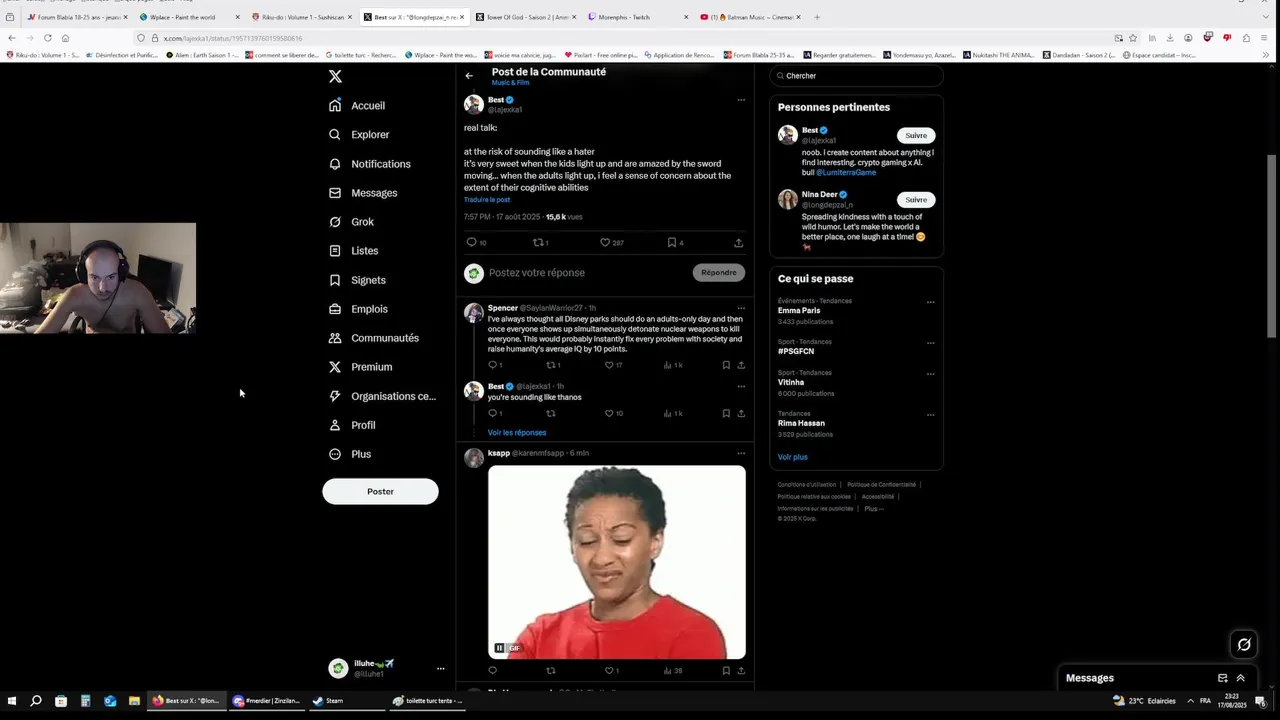Open account menu dots next to illuhe
This screenshot has height=720, width=1280.
coord(440,669)
